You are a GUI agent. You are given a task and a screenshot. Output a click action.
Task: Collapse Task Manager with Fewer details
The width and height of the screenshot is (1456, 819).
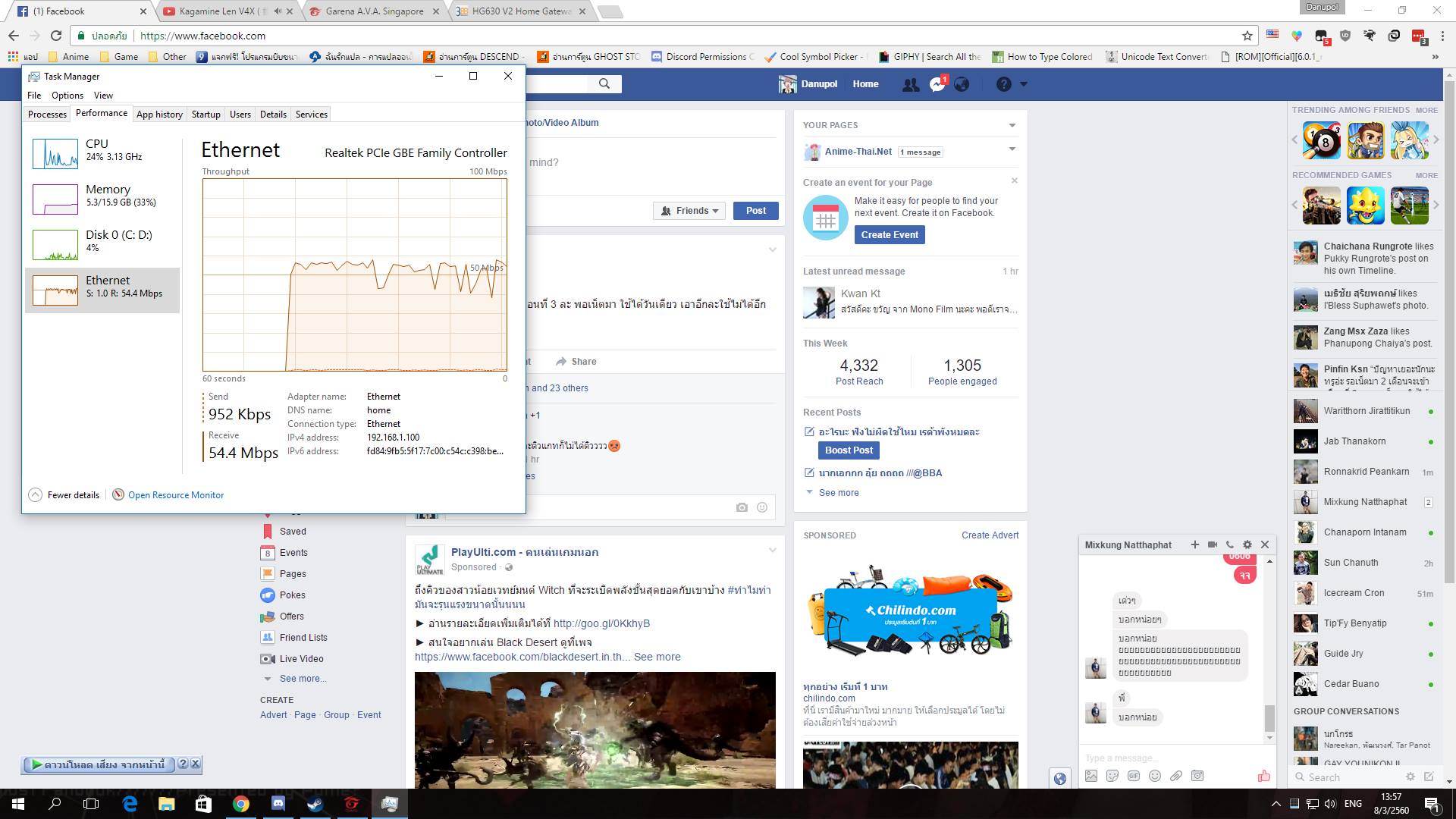64,494
